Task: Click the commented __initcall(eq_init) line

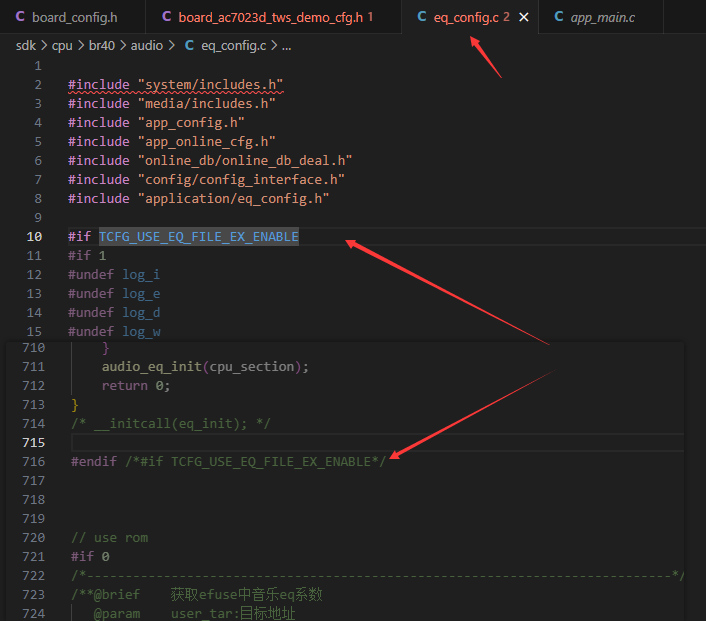Action: coord(171,424)
